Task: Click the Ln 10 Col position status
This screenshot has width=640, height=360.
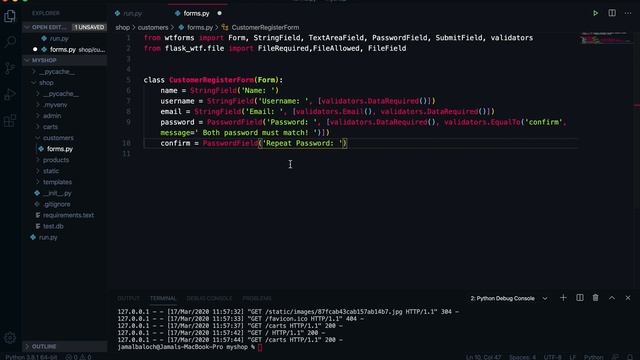Action: (x=483, y=357)
